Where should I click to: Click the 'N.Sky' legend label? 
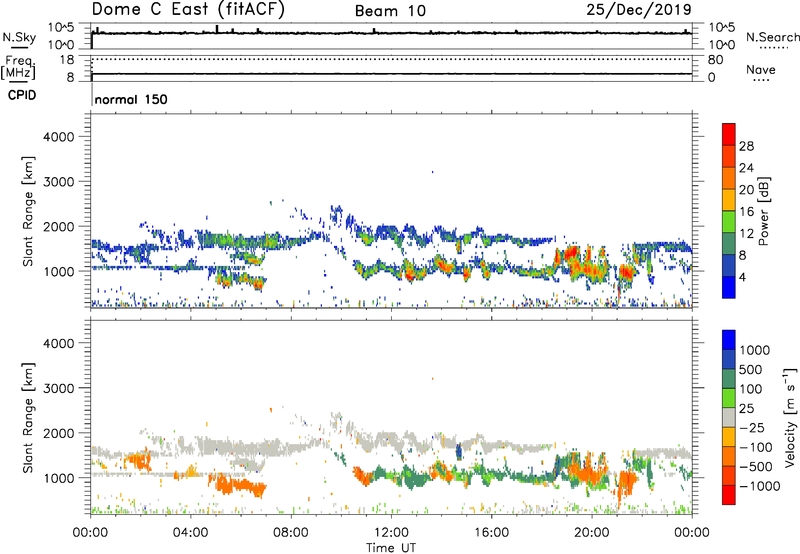[19, 37]
